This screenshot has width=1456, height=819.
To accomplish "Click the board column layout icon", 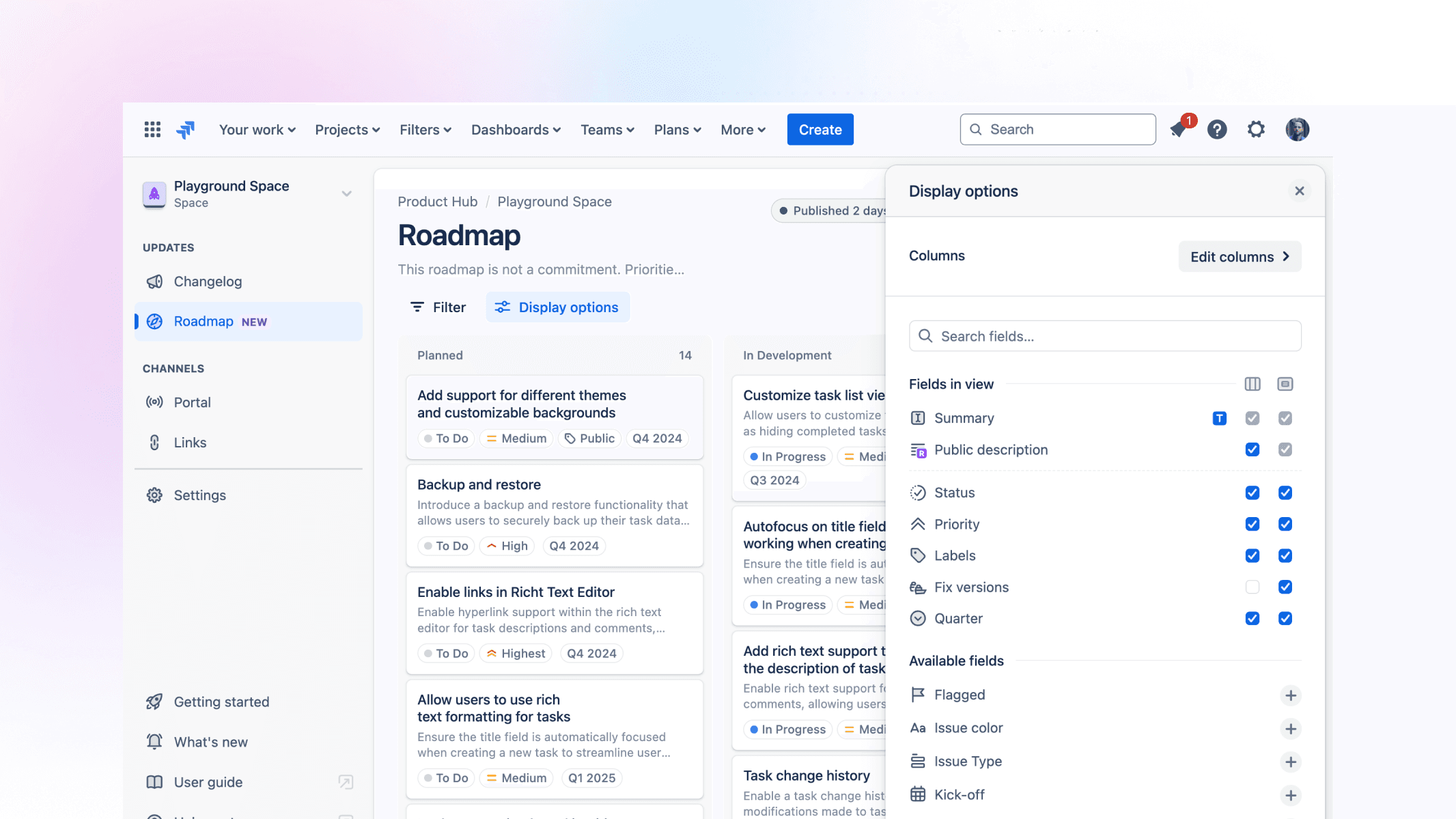I will pyautogui.click(x=1252, y=384).
